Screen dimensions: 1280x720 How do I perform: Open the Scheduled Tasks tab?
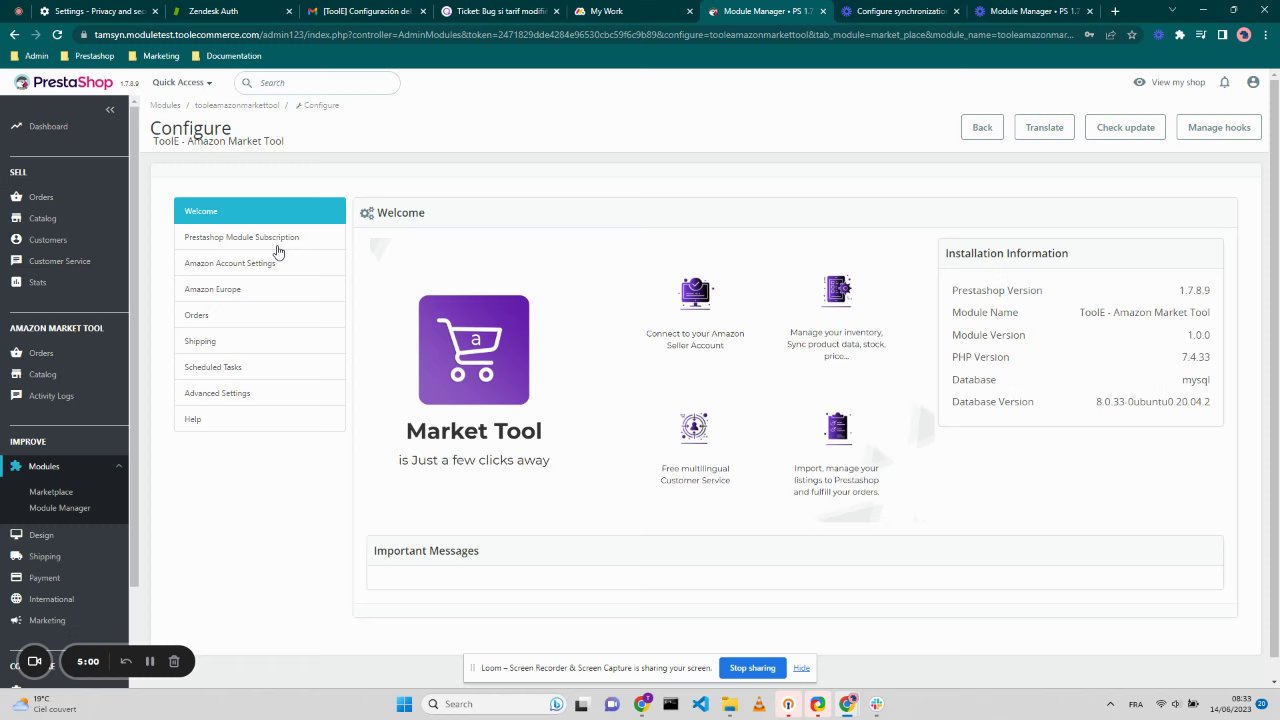[260, 367]
